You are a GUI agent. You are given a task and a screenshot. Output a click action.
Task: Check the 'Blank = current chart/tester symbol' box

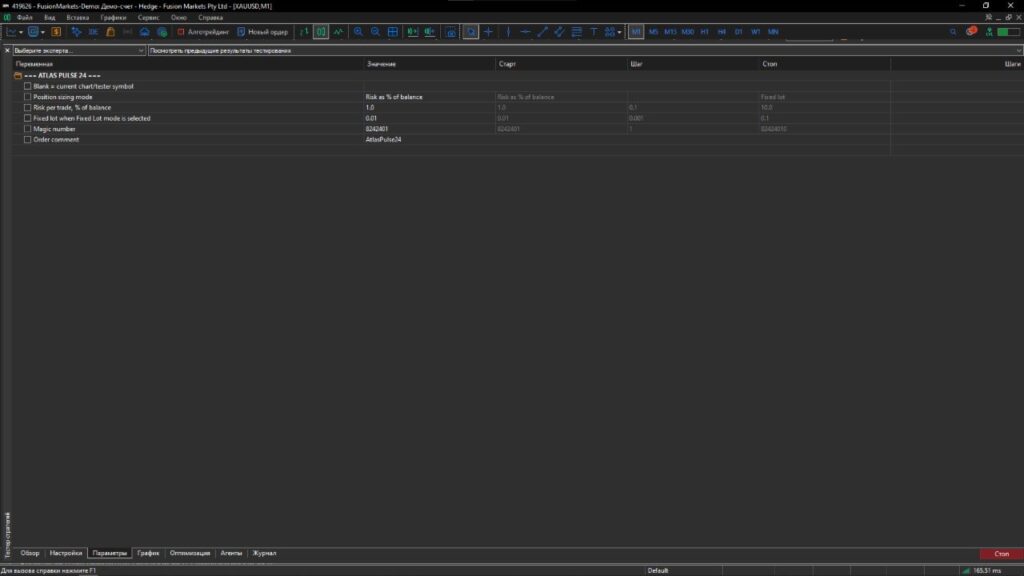pos(27,86)
